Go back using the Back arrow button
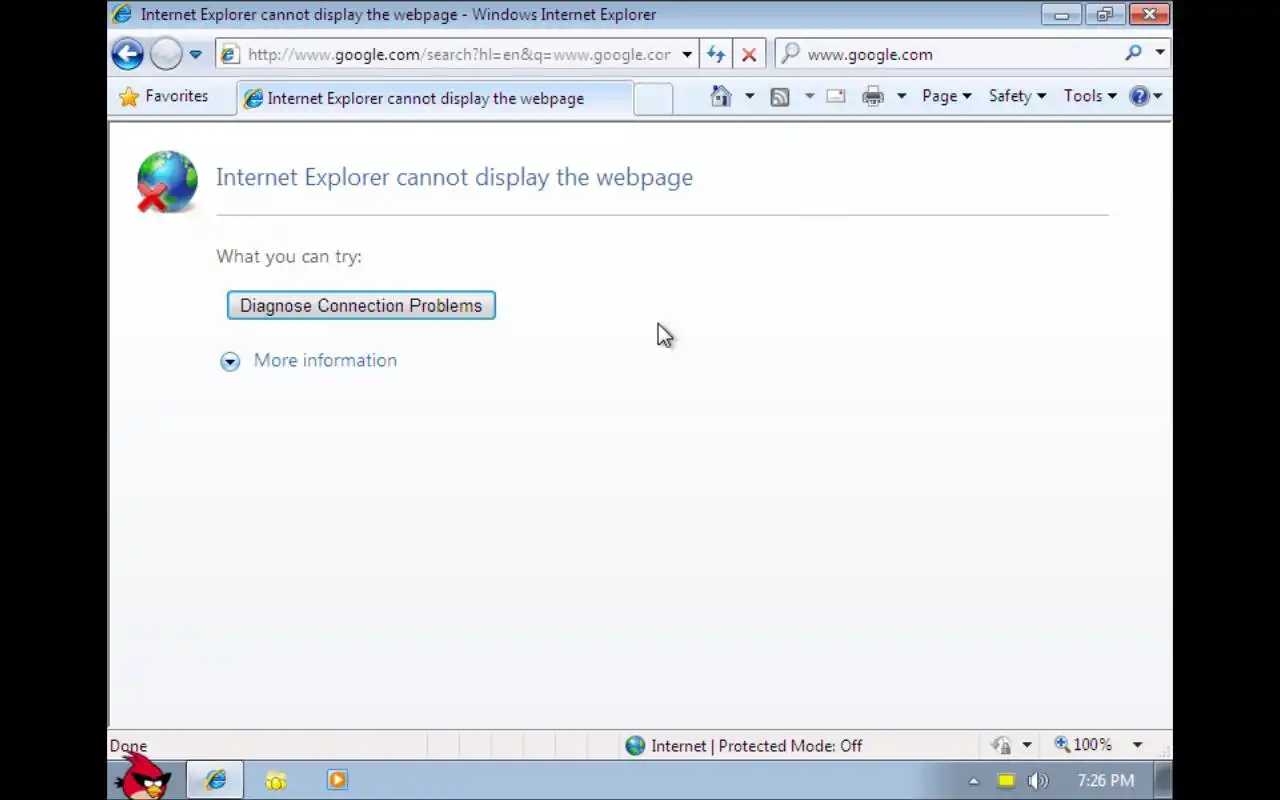1280x800 pixels. (127, 54)
